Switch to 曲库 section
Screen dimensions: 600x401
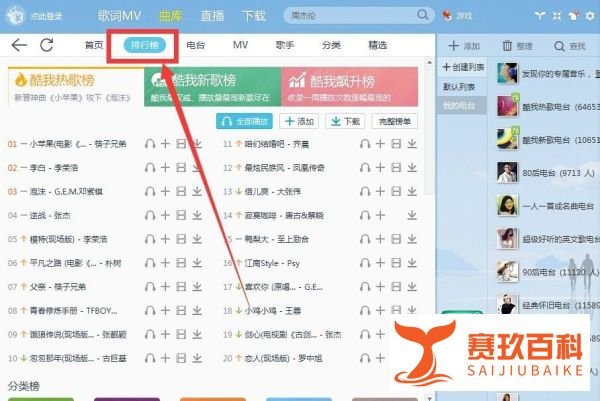click(171, 16)
